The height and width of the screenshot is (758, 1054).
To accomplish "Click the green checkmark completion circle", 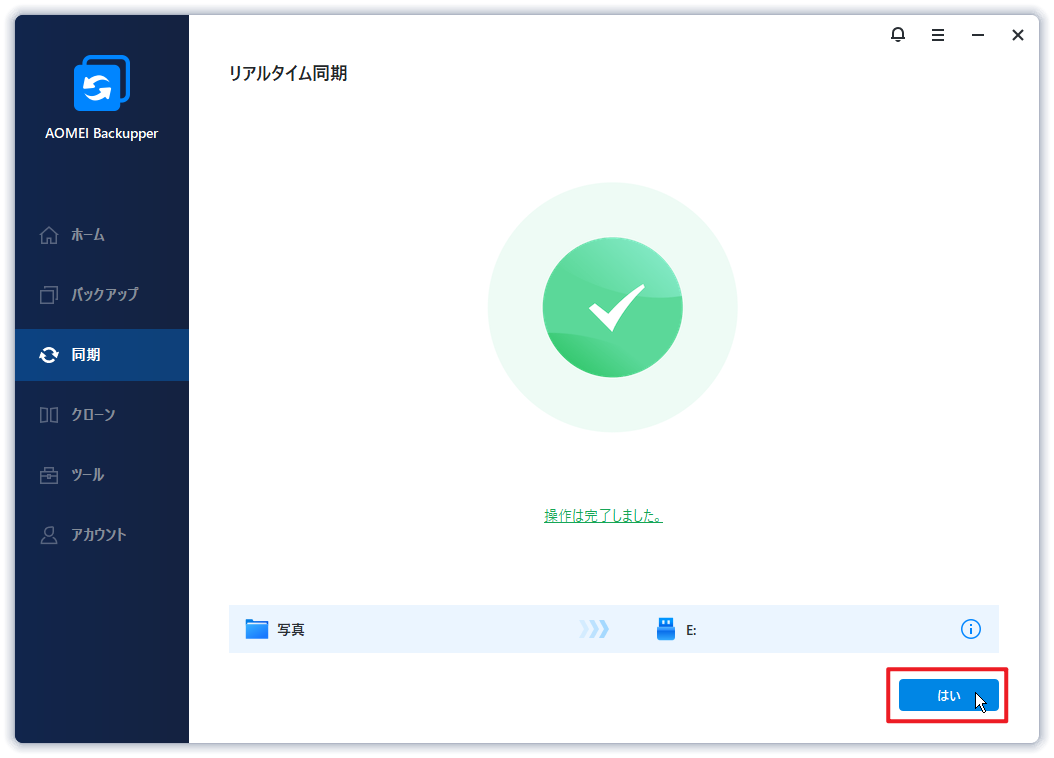I will point(612,307).
